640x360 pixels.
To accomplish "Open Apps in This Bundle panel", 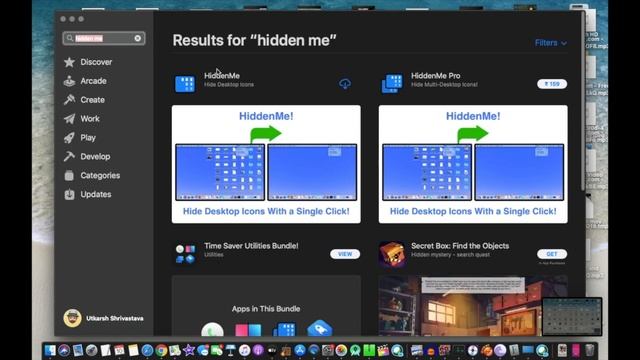I will pos(266,306).
